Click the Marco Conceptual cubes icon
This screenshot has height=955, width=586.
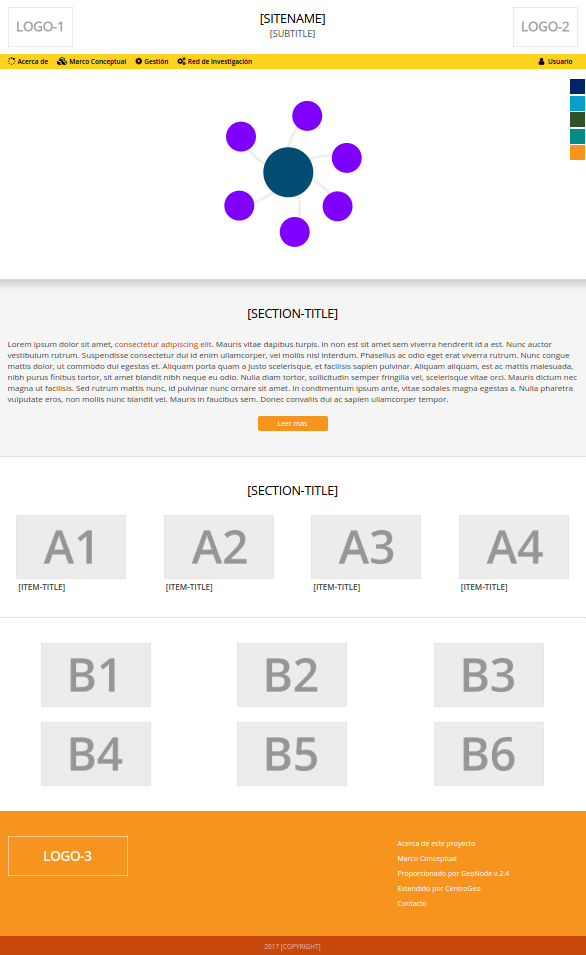(x=62, y=62)
